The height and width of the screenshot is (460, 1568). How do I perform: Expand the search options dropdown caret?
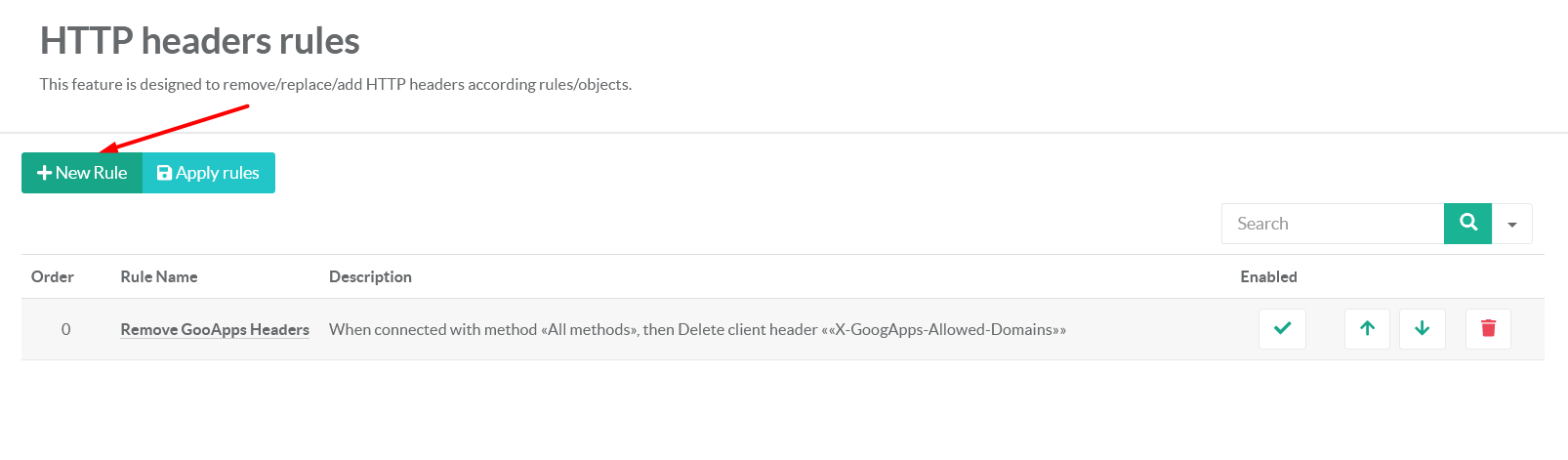tap(1511, 225)
